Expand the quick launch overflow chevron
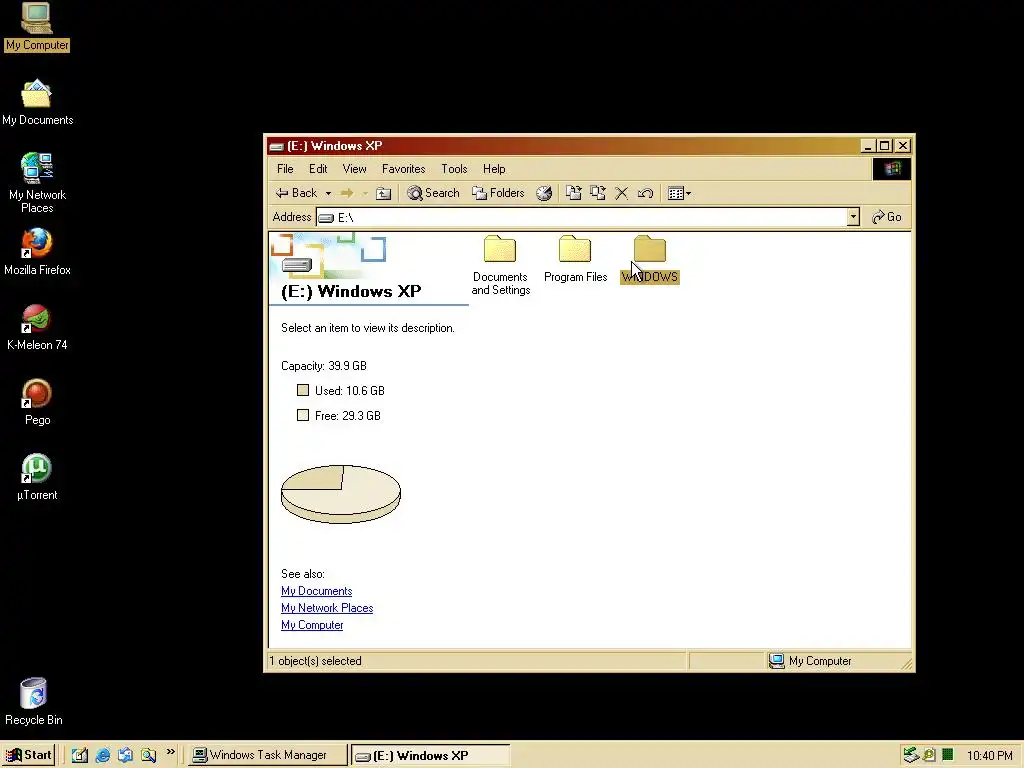1024x768 pixels. (x=170, y=753)
